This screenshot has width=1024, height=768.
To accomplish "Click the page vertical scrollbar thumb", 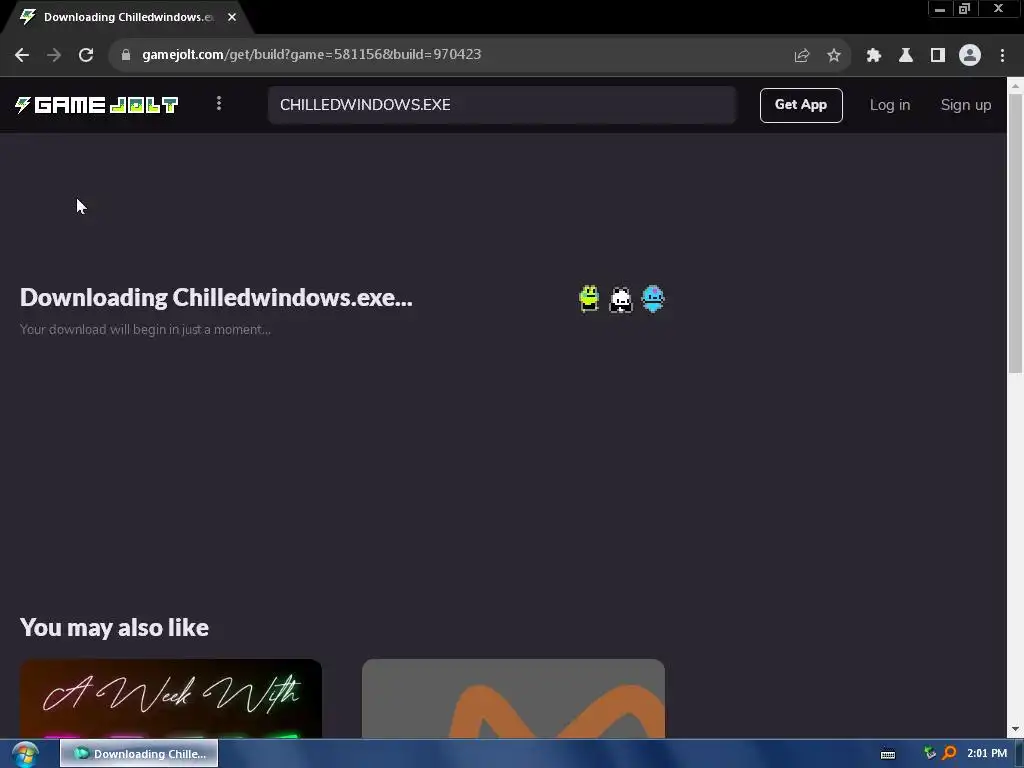I will (1015, 233).
